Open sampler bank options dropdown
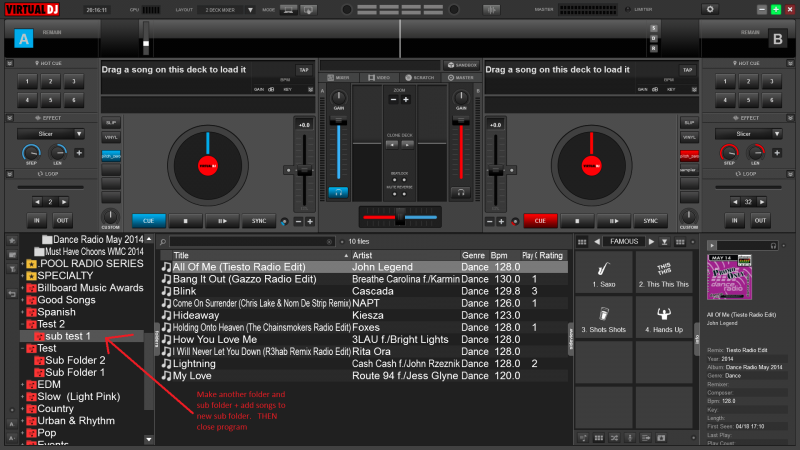Screen dimensions: 800x450 point(664,242)
